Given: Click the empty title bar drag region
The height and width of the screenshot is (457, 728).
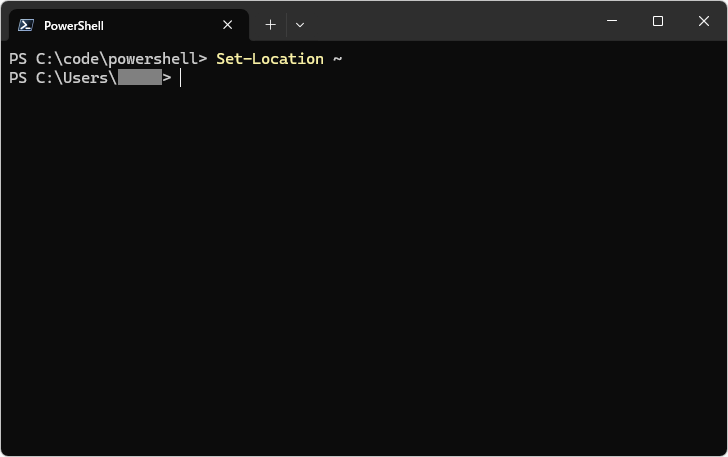Looking at the screenshot, I should pyautogui.click(x=450, y=22).
